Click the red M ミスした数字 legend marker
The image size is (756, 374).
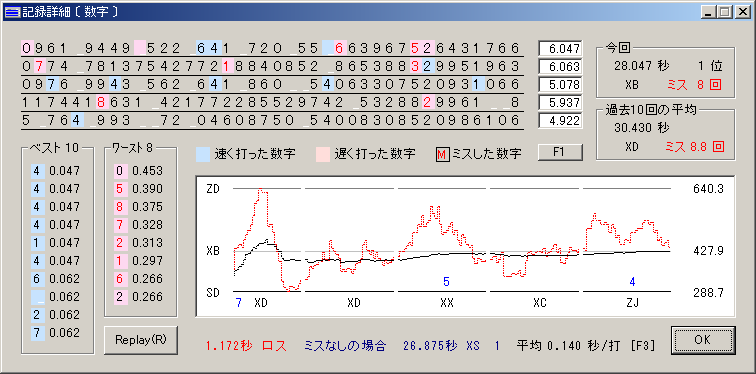click(442, 154)
